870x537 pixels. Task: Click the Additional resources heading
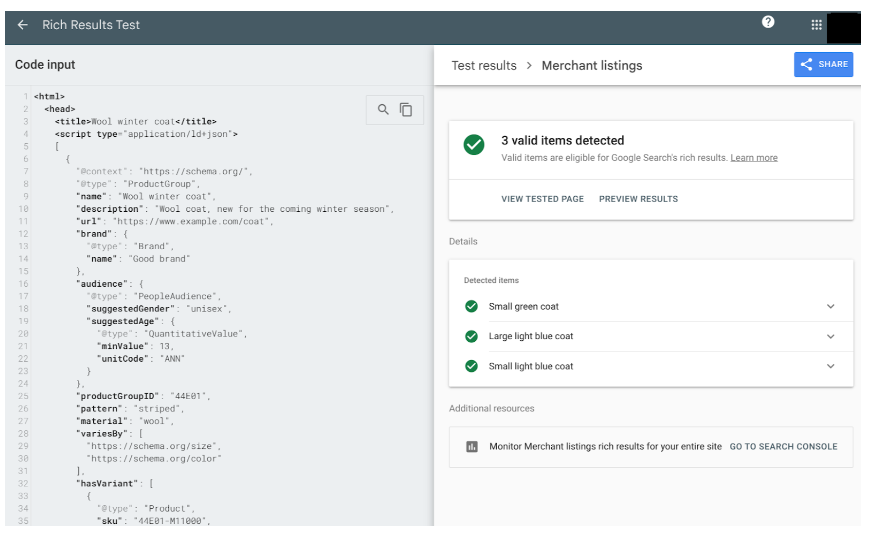(x=492, y=408)
